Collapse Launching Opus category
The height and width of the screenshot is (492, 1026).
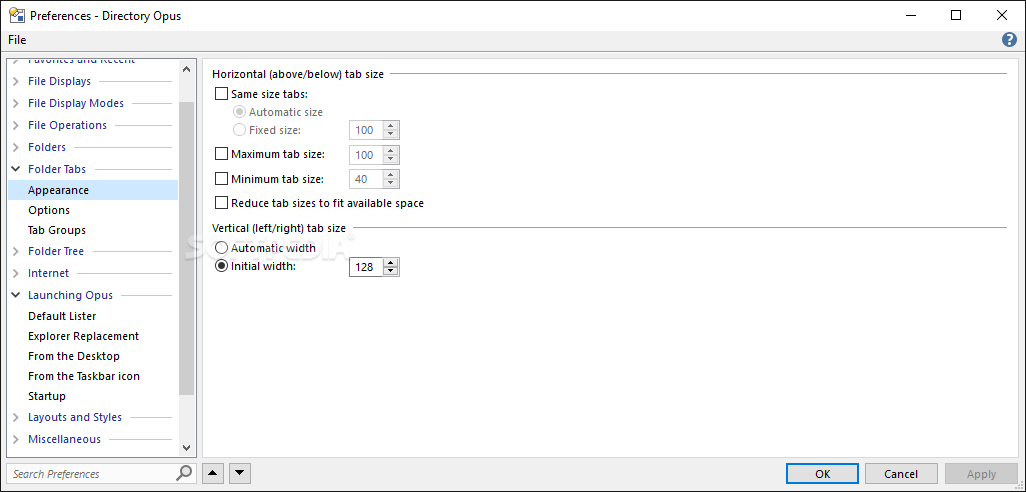point(16,295)
